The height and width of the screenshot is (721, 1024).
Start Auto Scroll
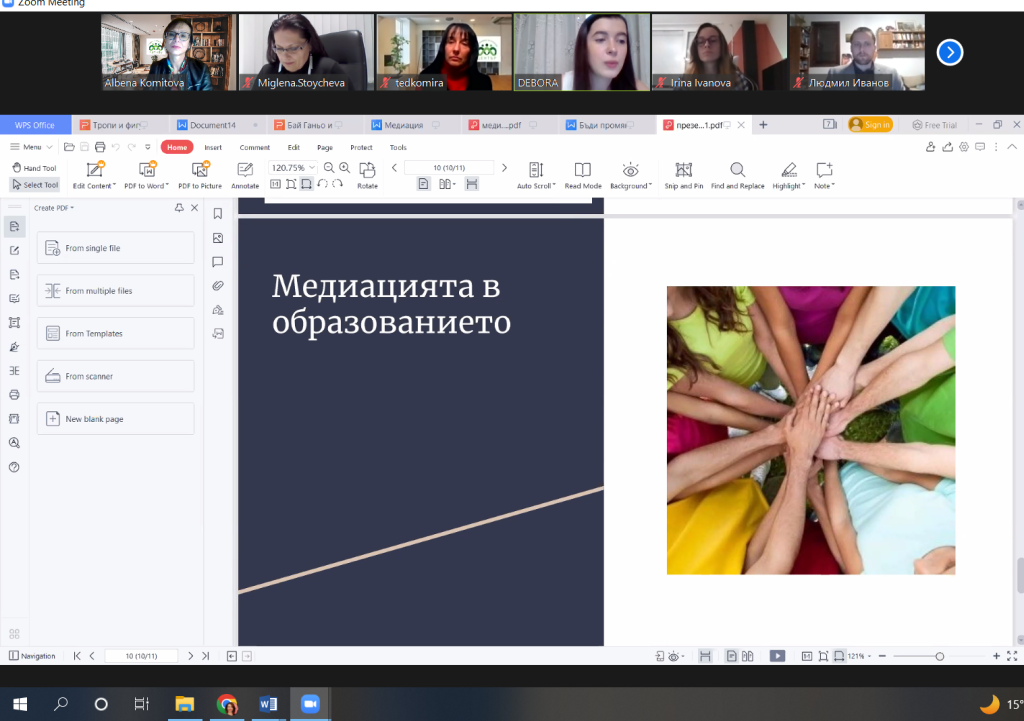[x=536, y=176]
